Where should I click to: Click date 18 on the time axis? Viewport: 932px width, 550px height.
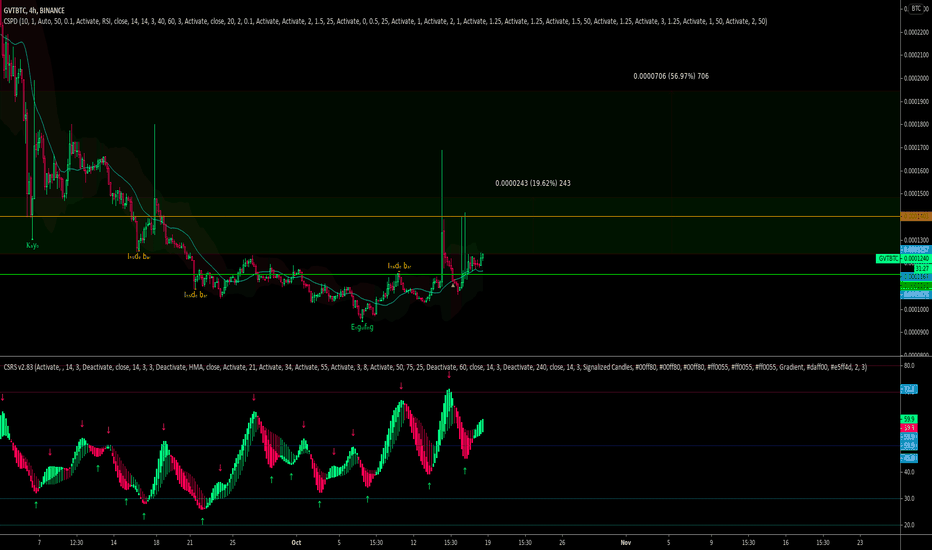pos(156,542)
